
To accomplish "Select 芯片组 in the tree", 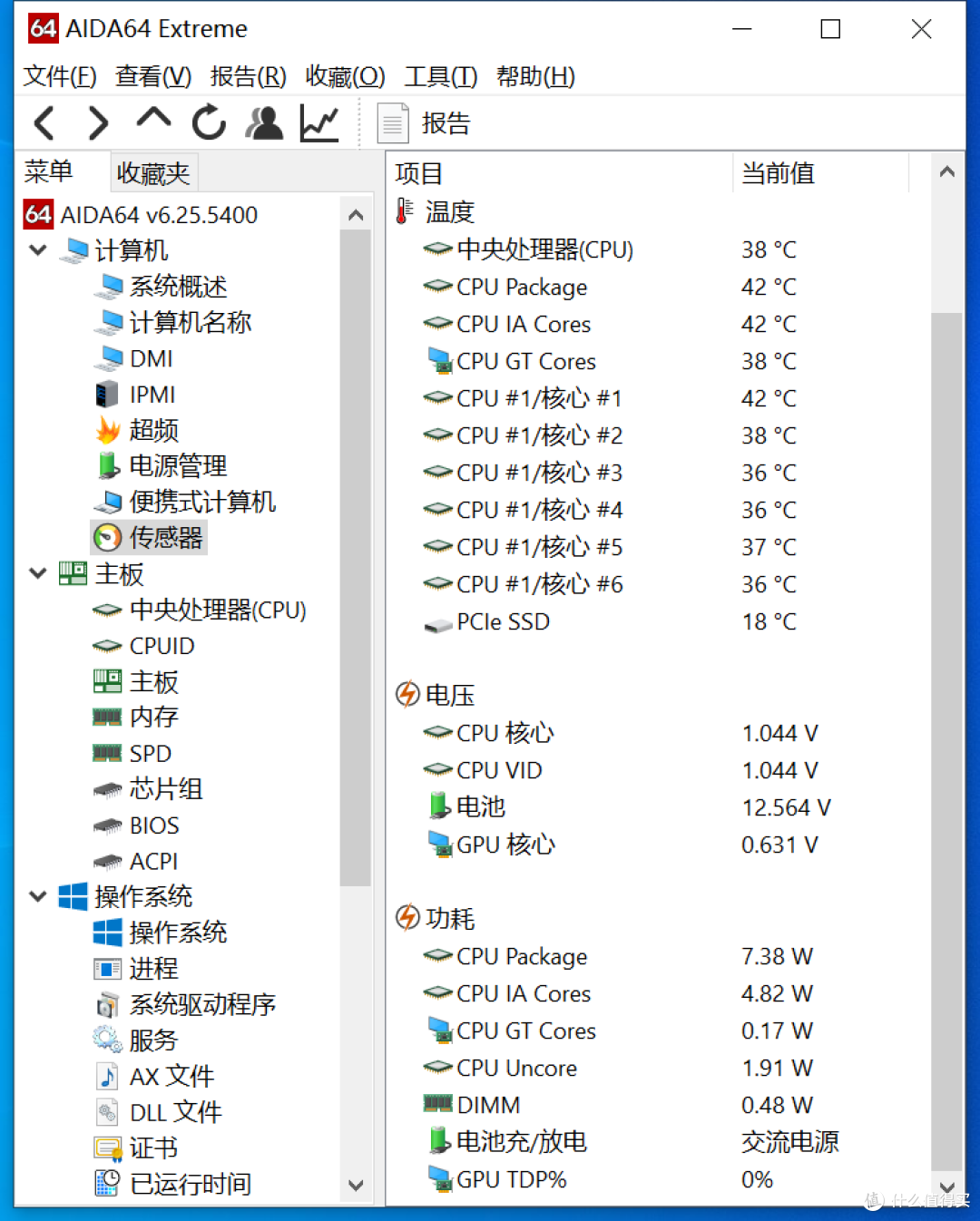I will click(x=165, y=788).
